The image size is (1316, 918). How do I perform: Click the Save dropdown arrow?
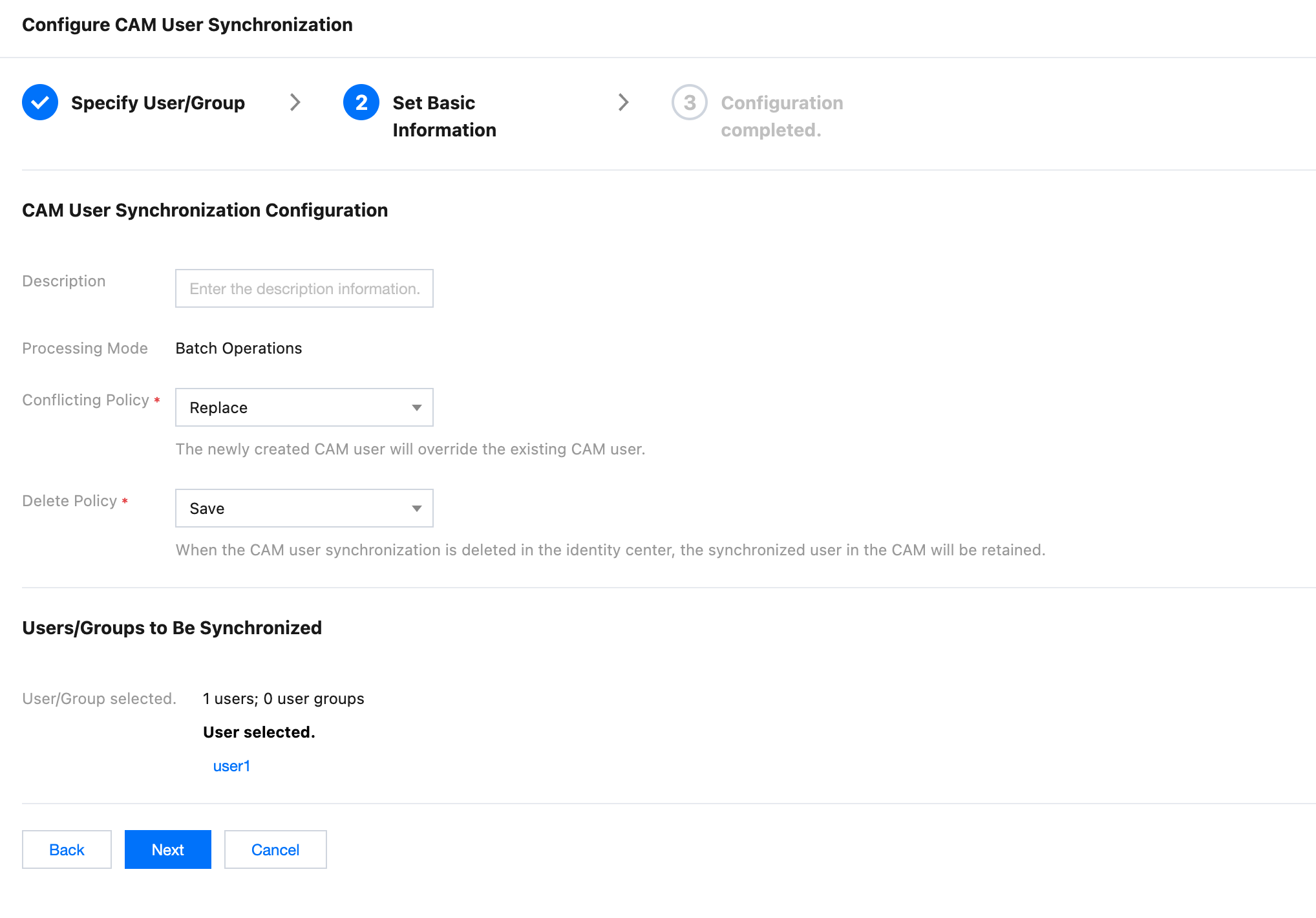(x=417, y=509)
